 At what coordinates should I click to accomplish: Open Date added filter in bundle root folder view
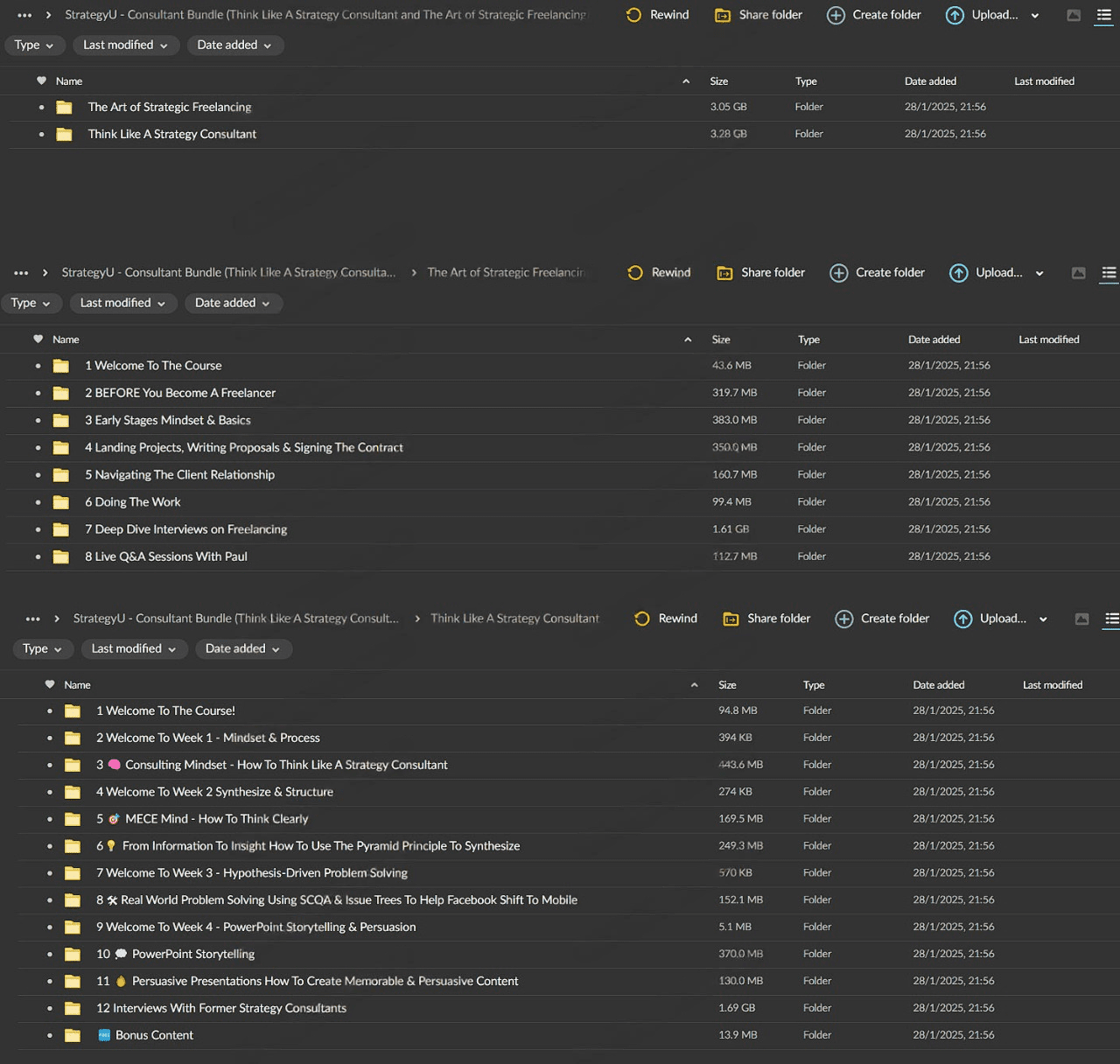(234, 45)
